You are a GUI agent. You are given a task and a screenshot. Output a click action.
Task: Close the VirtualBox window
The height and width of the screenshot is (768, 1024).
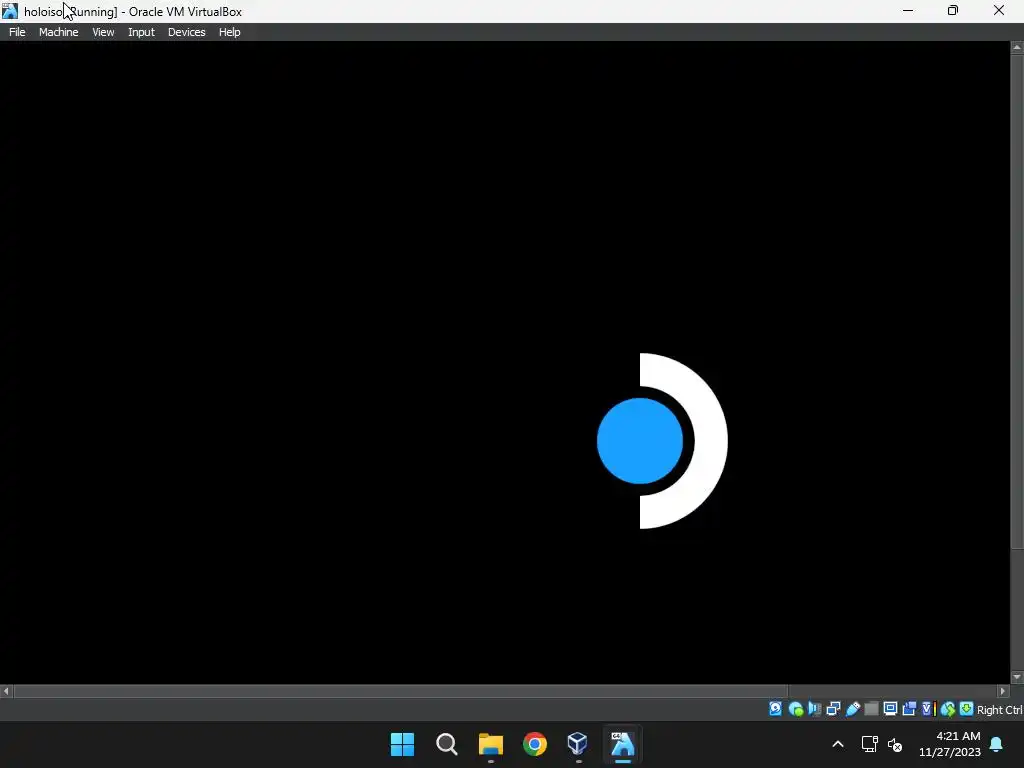point(999,11)
